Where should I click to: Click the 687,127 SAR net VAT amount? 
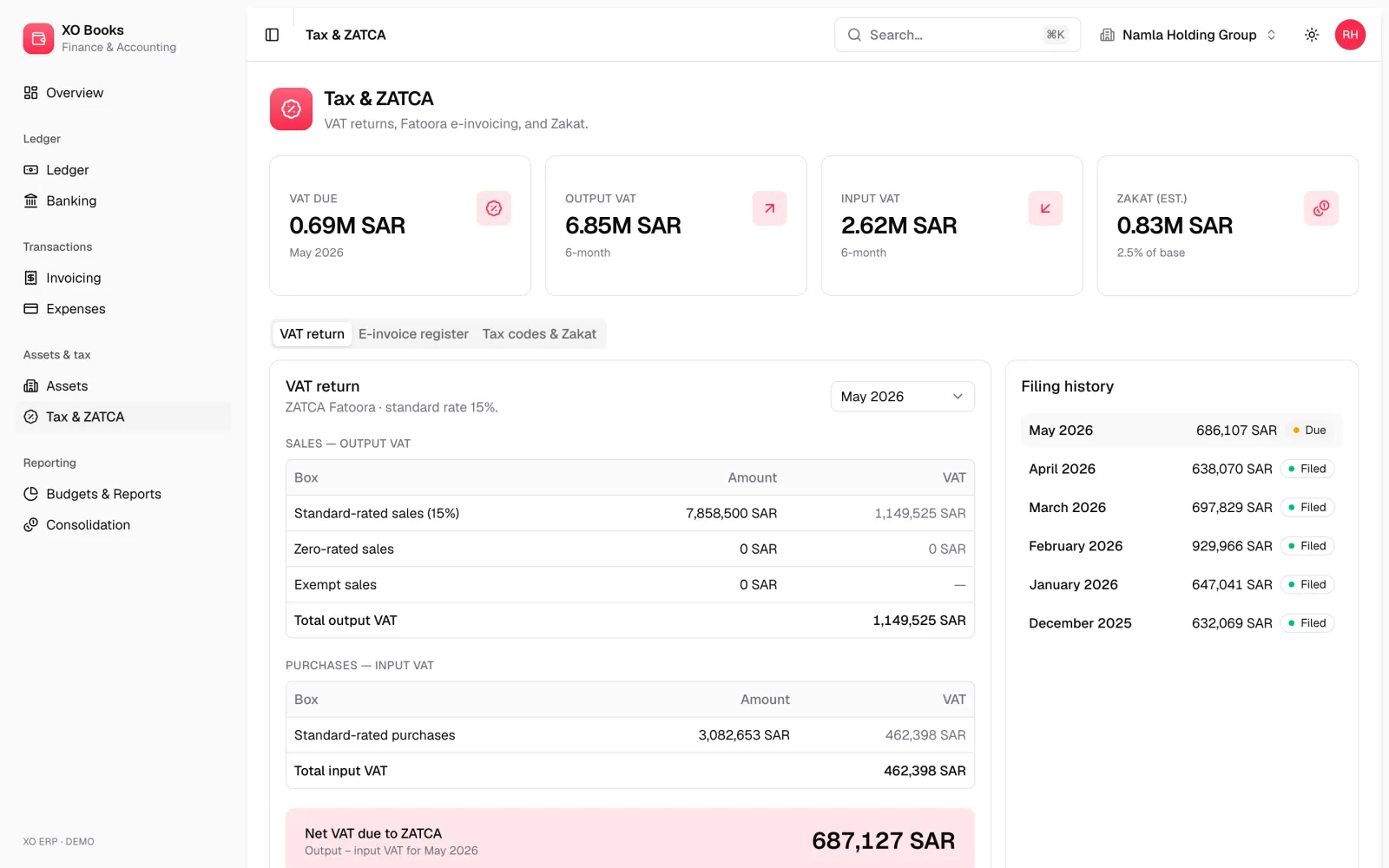883,840
